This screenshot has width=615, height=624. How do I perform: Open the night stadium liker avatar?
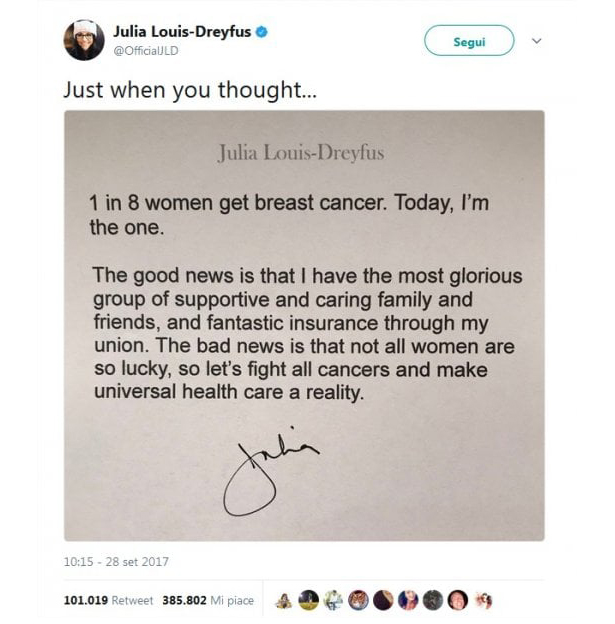tap(308, 600)
